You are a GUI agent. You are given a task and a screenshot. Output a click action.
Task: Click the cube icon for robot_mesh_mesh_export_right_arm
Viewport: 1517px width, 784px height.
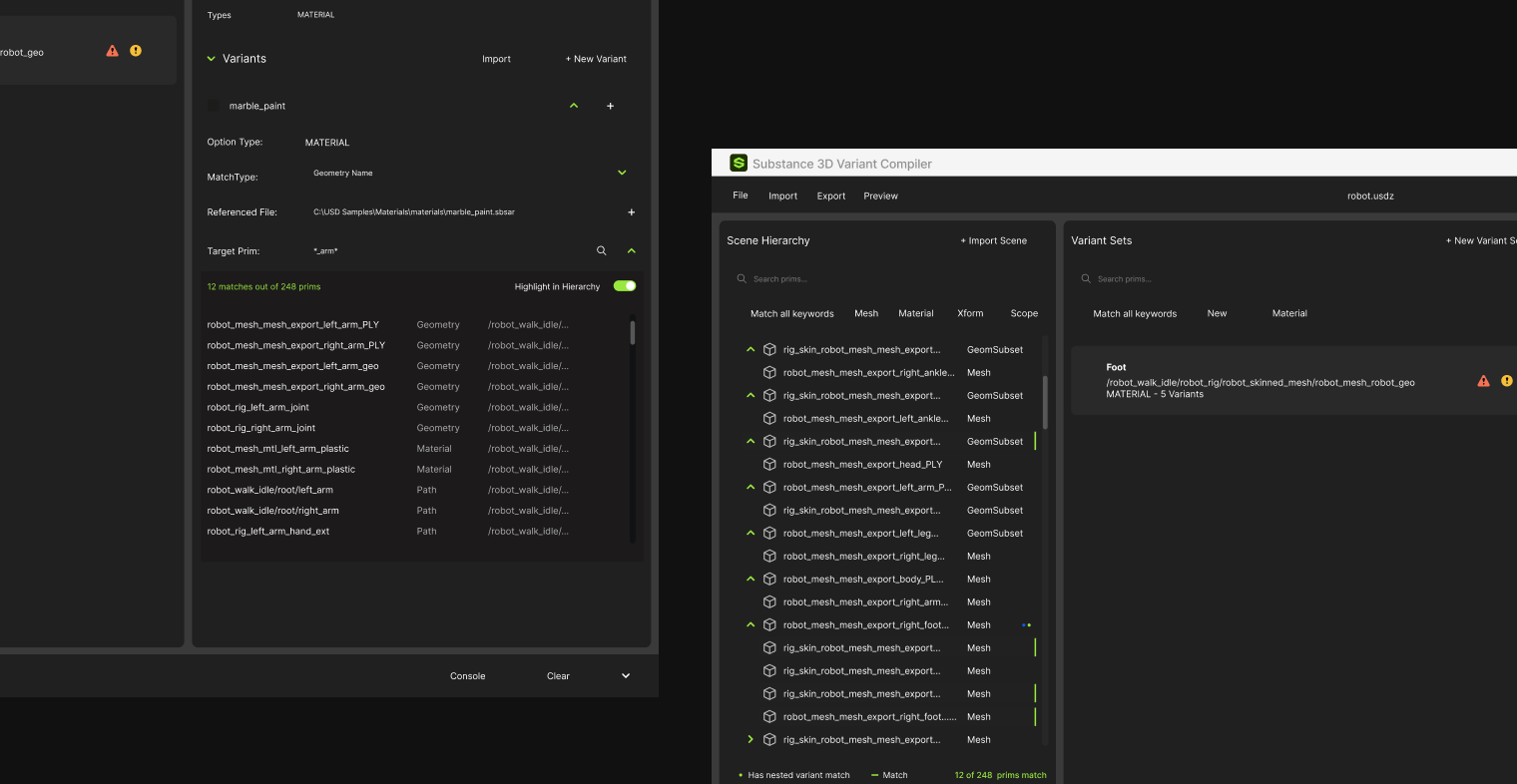tap(769, 601)
